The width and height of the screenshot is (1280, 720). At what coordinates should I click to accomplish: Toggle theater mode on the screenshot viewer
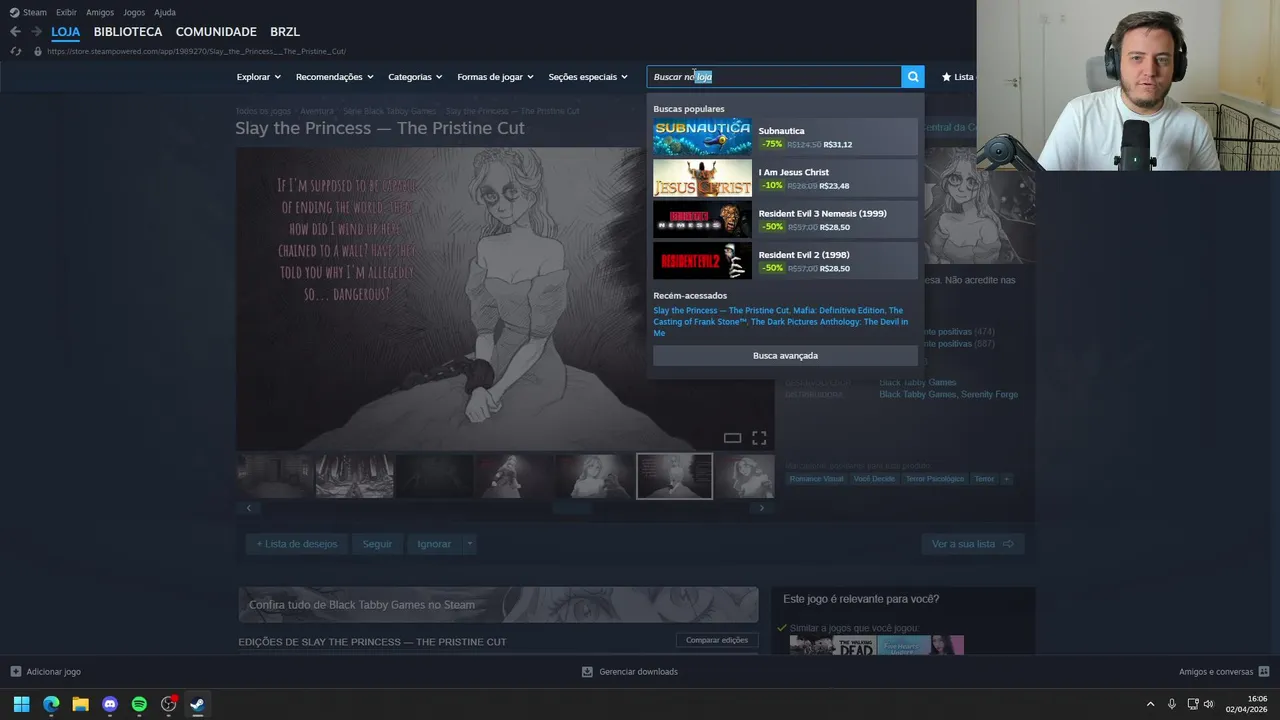click(x=732, y=438)
